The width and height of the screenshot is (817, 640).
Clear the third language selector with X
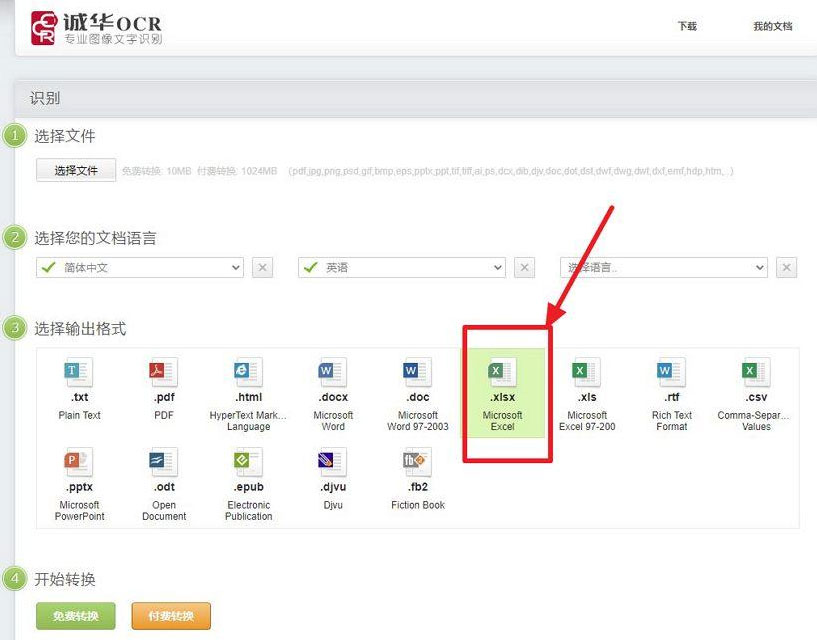[x=787, y=268]
